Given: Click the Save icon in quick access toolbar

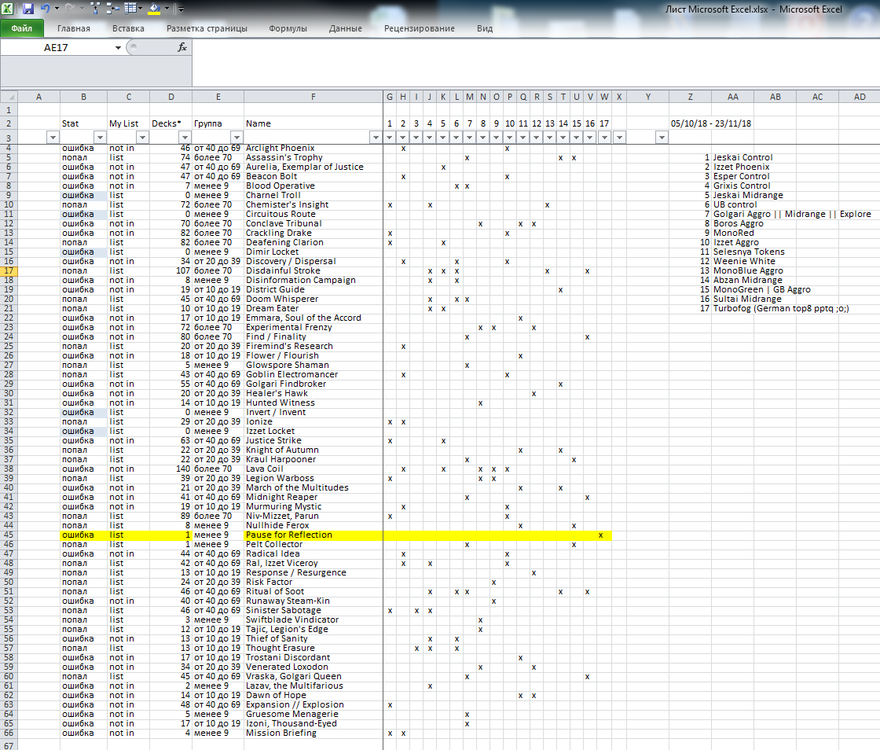Looking at the screenshot, I should [x=28, y=8].
